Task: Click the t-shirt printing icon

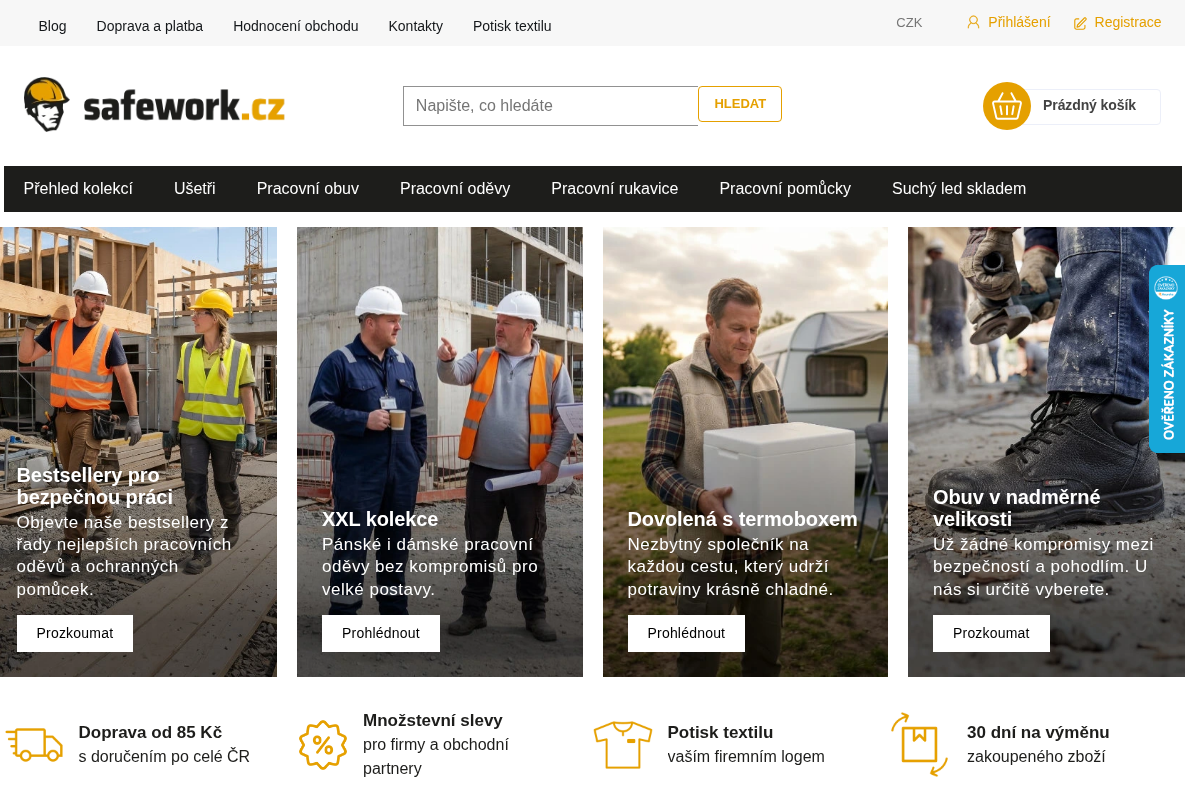Action: (x=623, y=745)
